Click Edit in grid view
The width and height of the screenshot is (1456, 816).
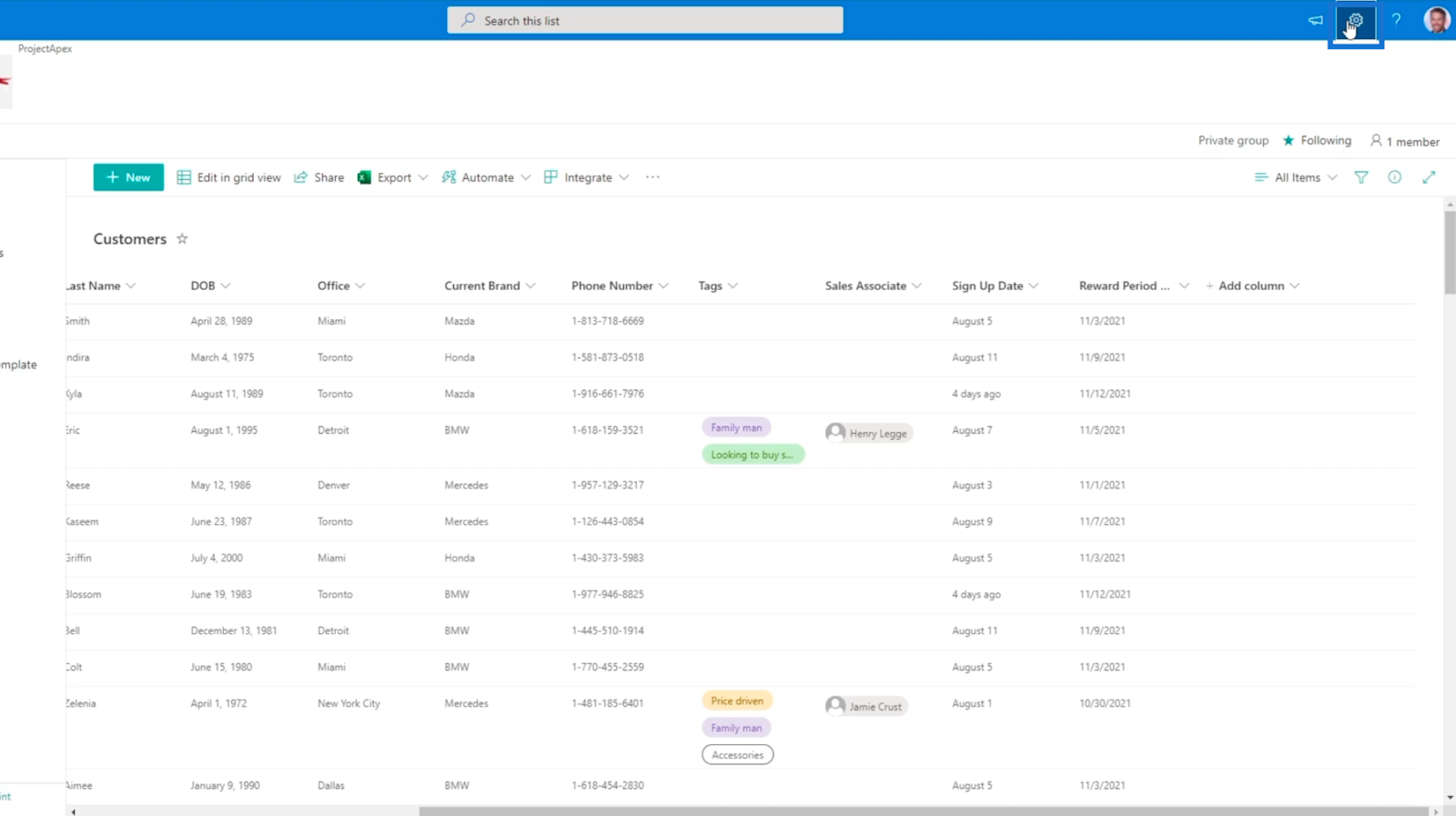pyautogui.click(x=229, y=177)
